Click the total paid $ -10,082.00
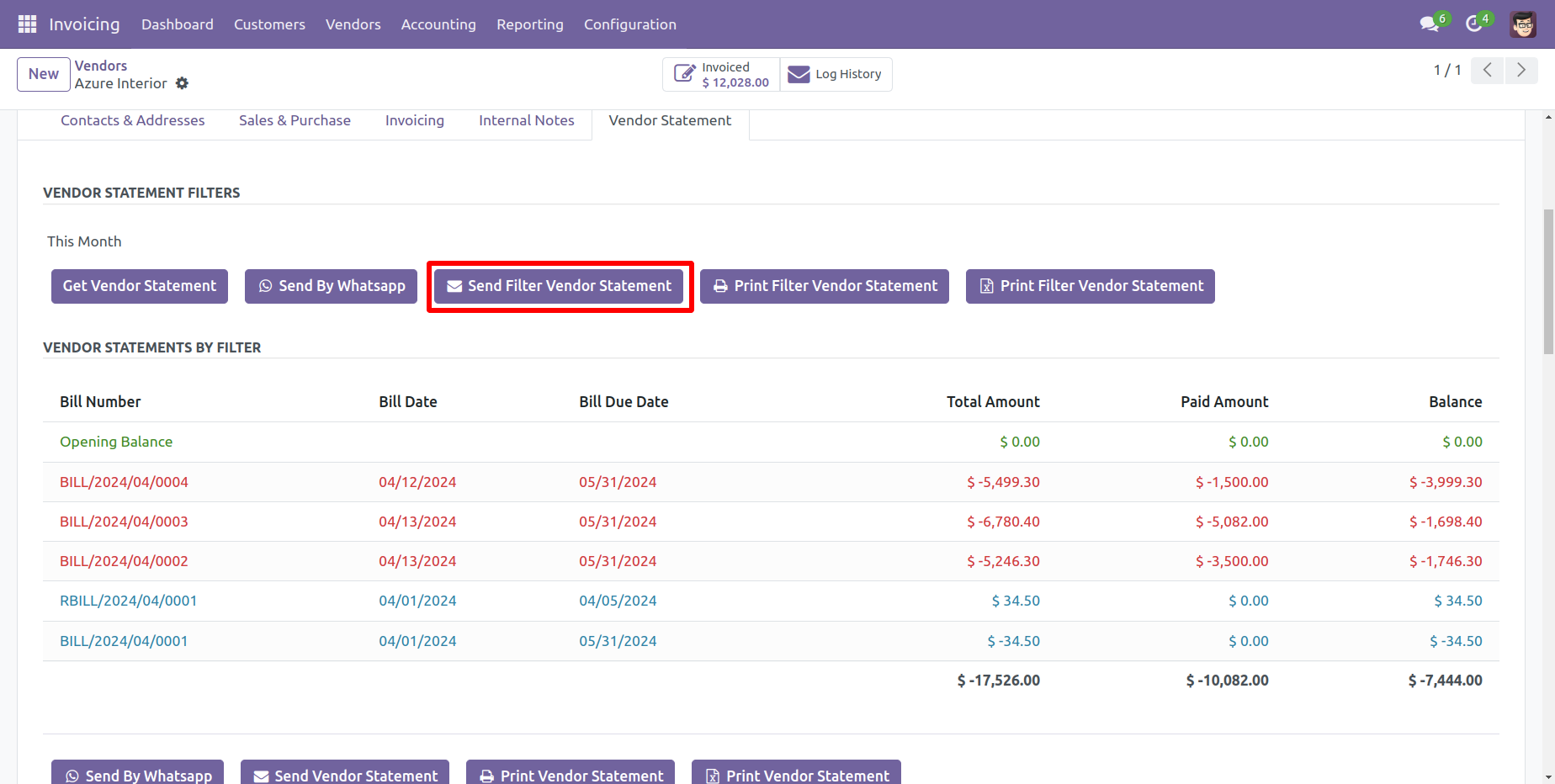 coord(1227,681)
